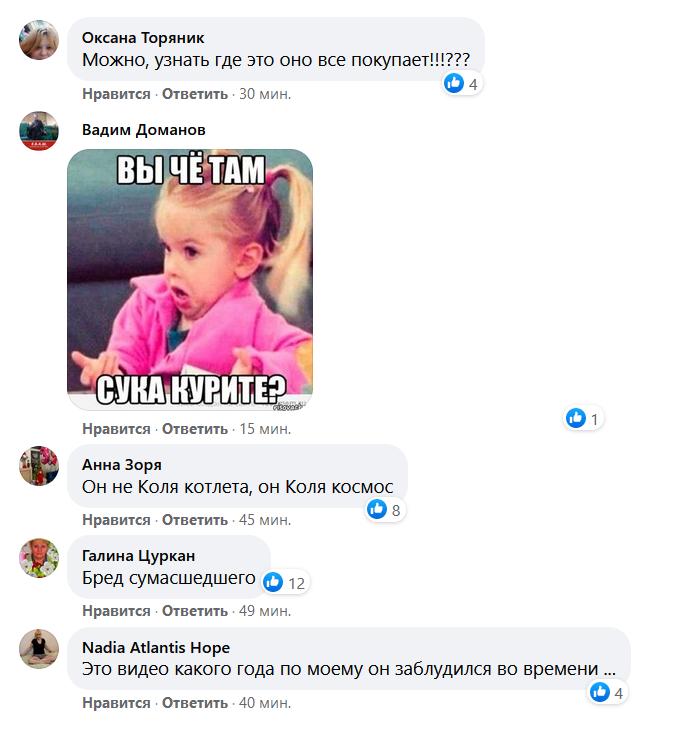Screen dimensions: 680x730
Task: Open the like reaction on Вадим Доманов's meme
Action: click(x=583, y=418)
